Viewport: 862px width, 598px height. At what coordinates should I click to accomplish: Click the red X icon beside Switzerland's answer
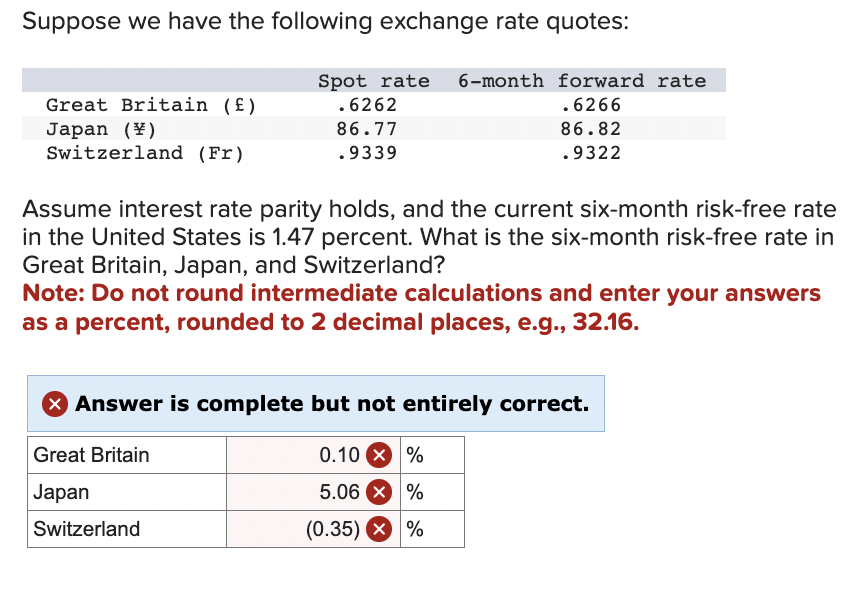point(379,529)
